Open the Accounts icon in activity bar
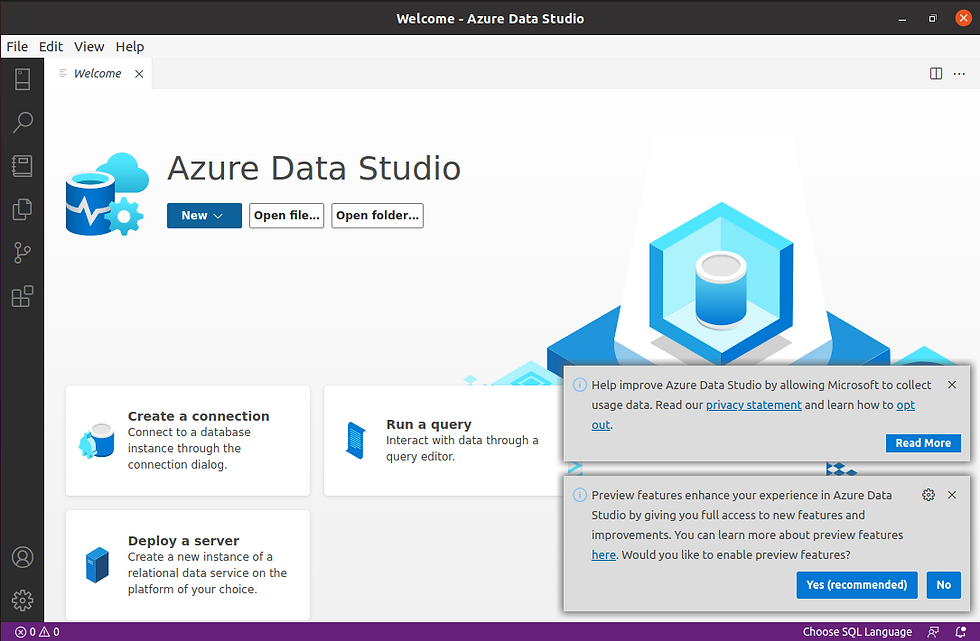 tap(22, 557)
